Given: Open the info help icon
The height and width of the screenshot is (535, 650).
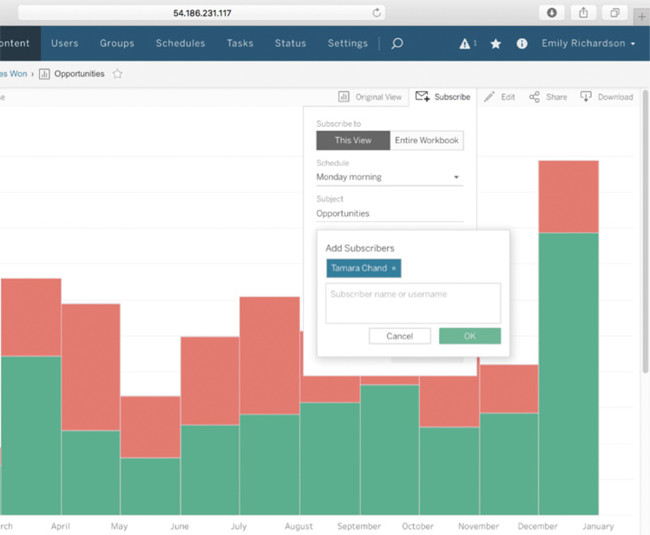Looking at the screenshot, I should click(x=522, y=44).
